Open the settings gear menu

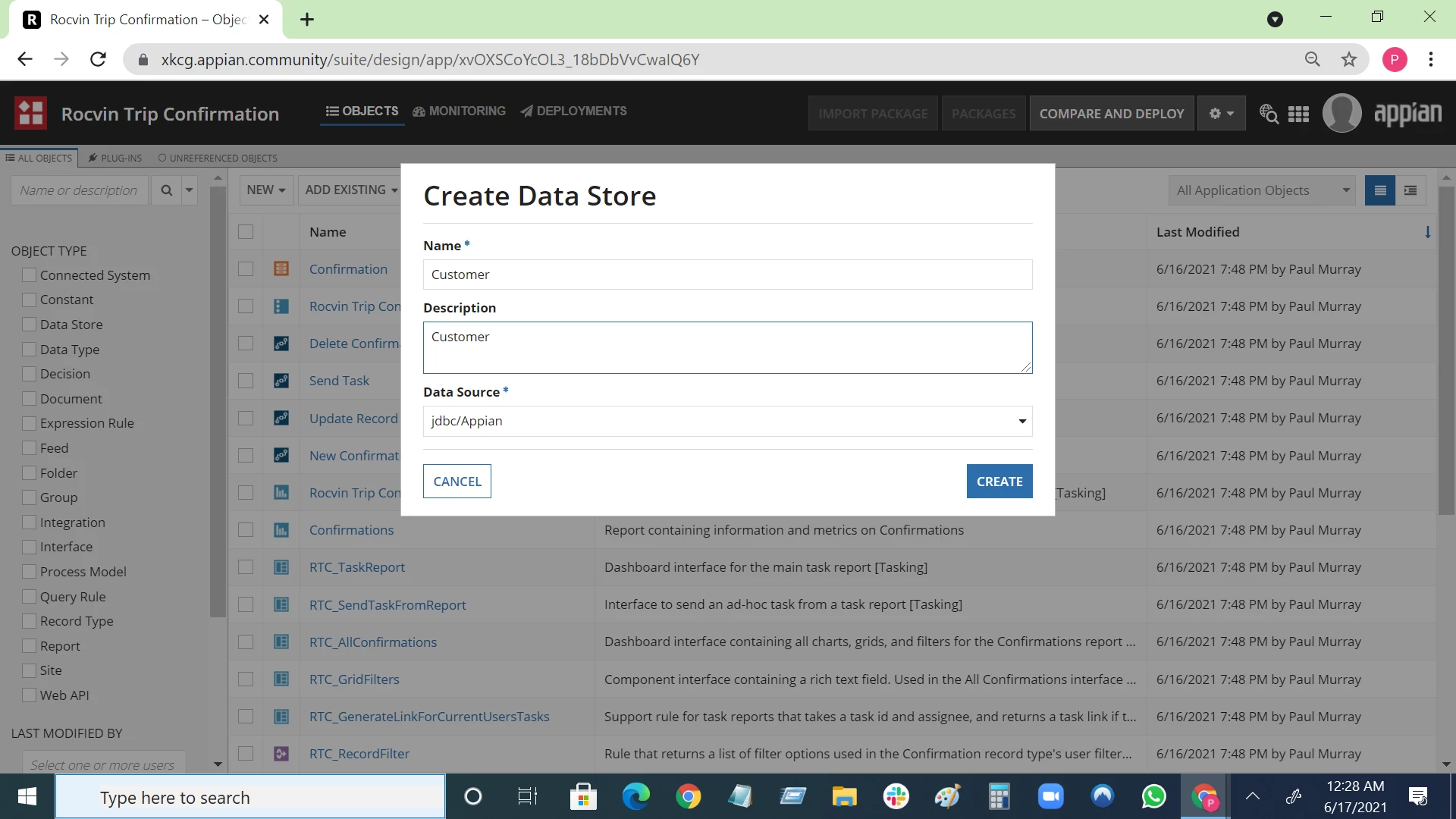click(x=1221, y=114)
